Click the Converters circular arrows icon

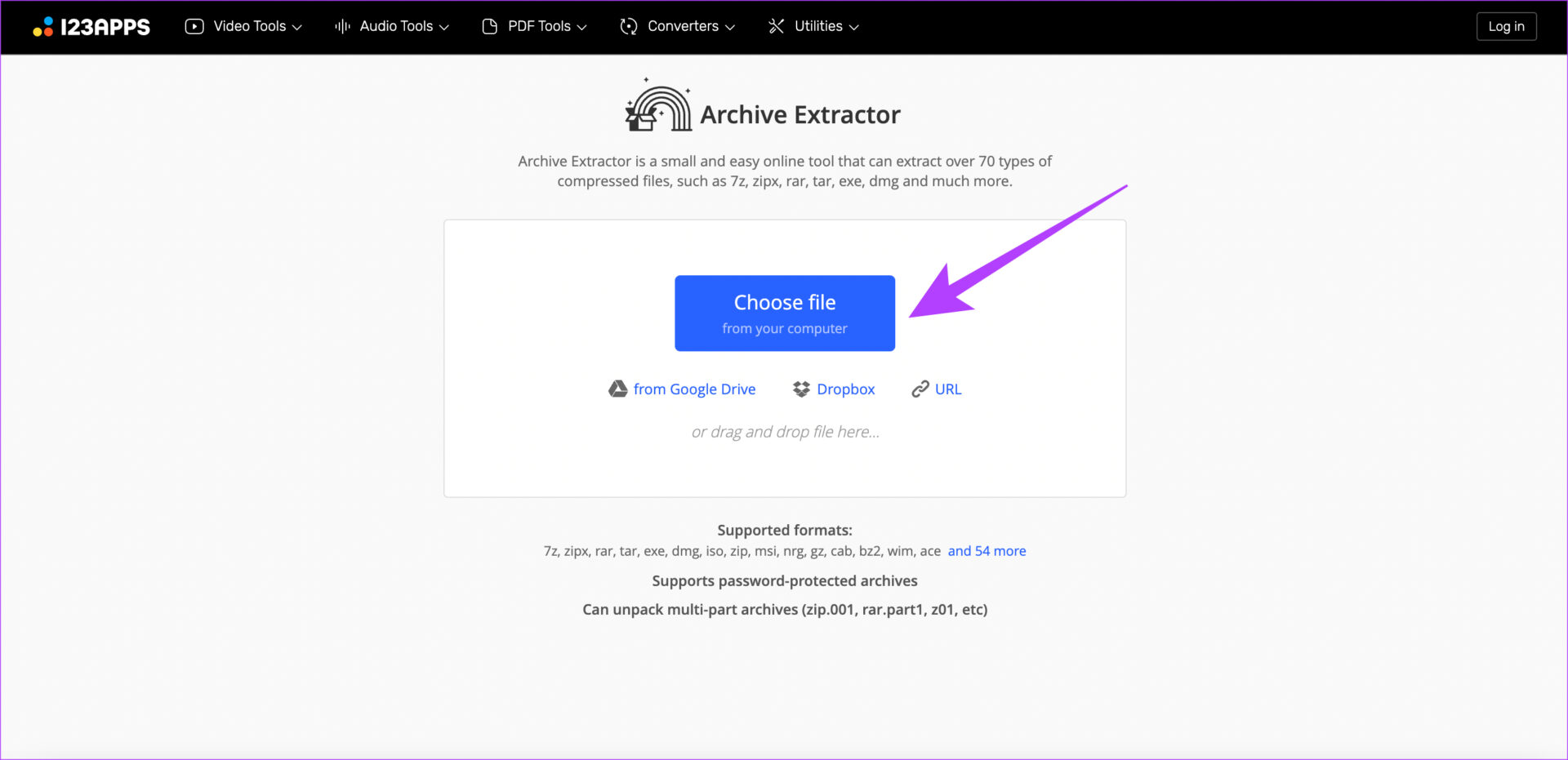[628, 26]
